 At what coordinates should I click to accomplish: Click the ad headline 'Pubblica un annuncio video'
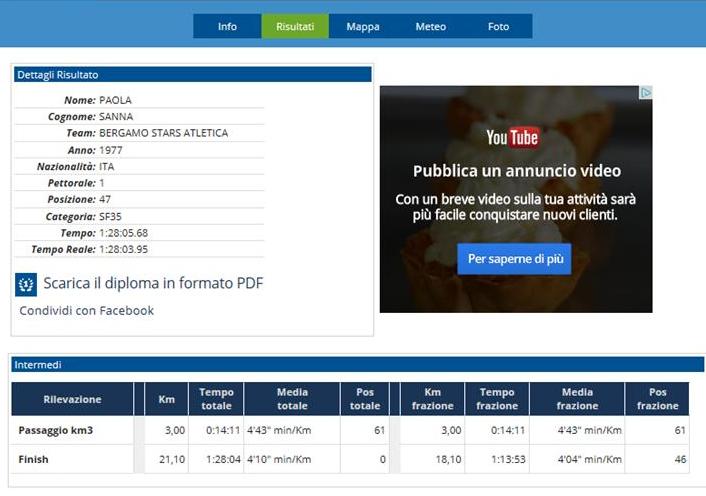click(516, 171)
